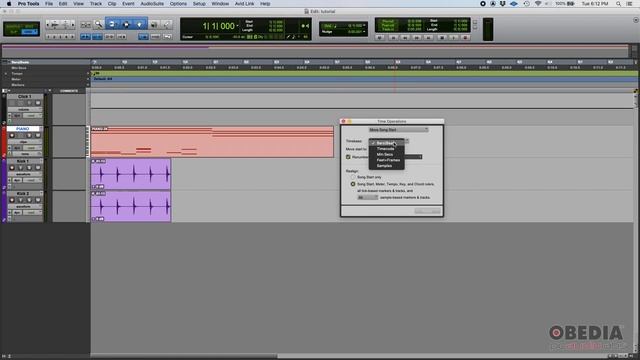Choose Timecode in Timebase popup

pyautogui.click(x=387, y=149)
